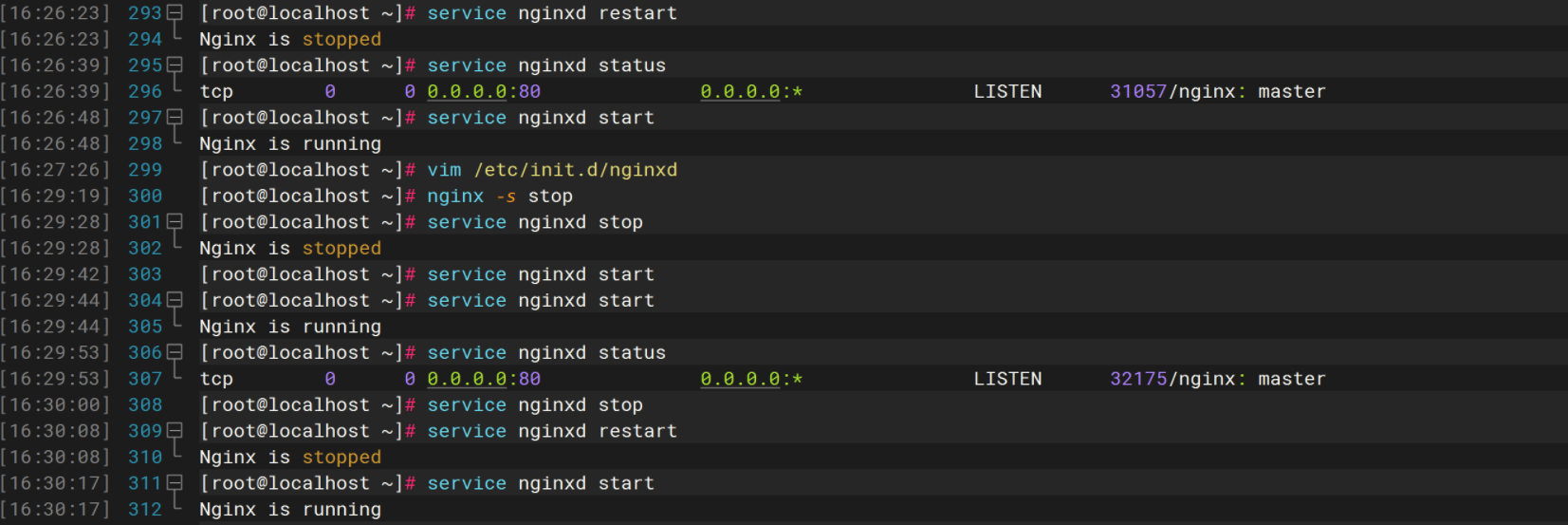The height and width of the screenshot is (525, 1568).
Task: Click 'service nginxd restart' on line 293
Action: tap(552, 13)
